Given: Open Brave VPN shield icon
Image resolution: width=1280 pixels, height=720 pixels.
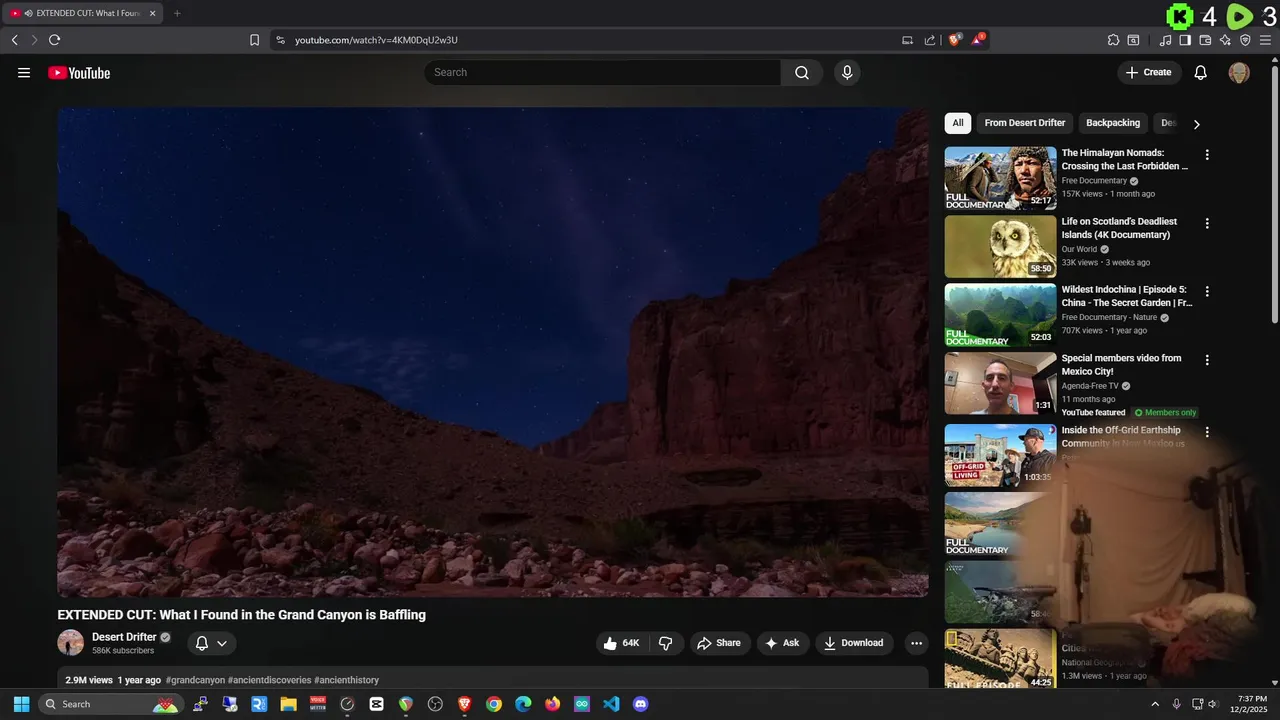Looking at the screenshot, I should coord(1245,40).
